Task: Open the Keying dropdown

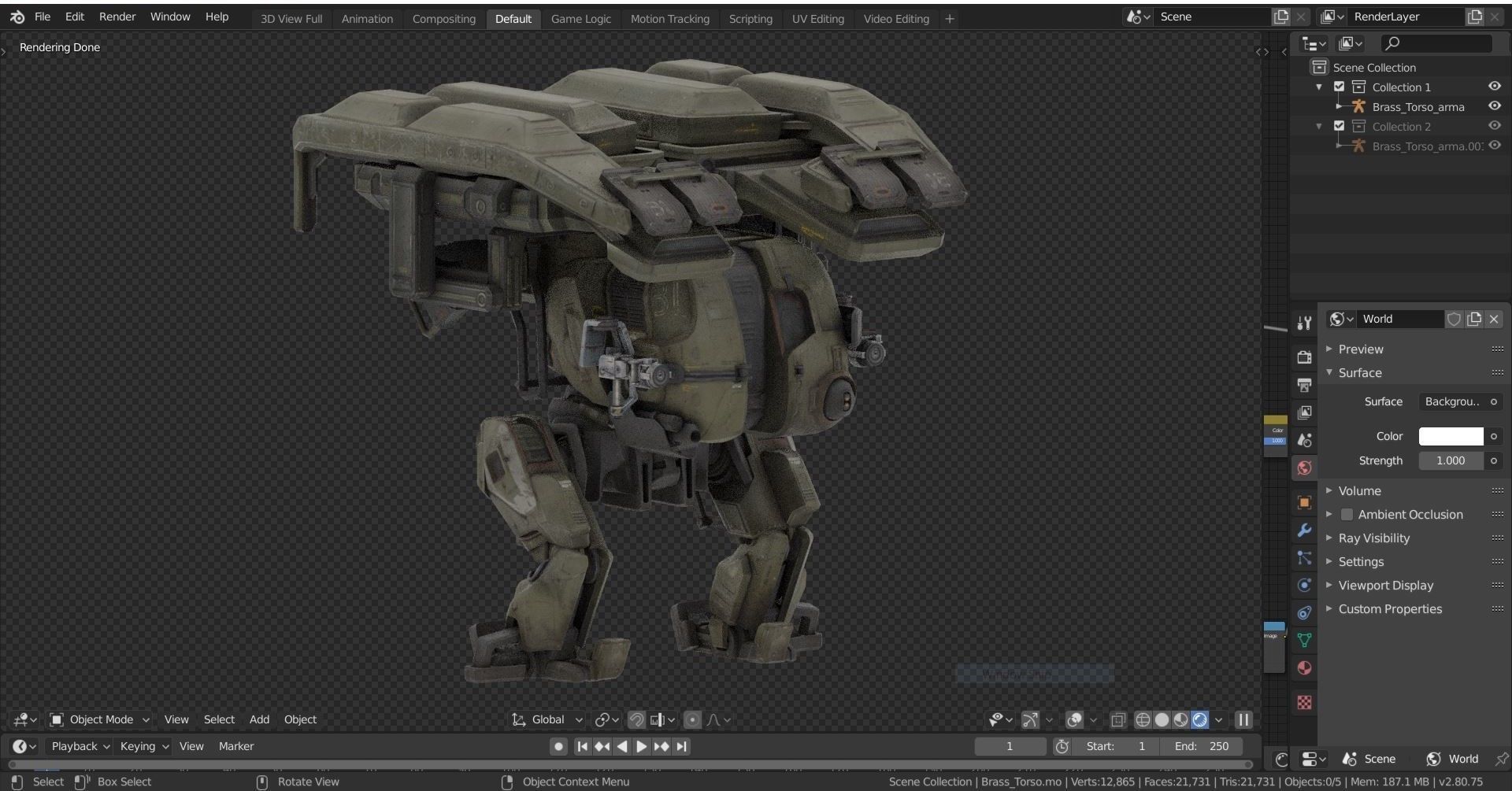Action: [143, 746]
